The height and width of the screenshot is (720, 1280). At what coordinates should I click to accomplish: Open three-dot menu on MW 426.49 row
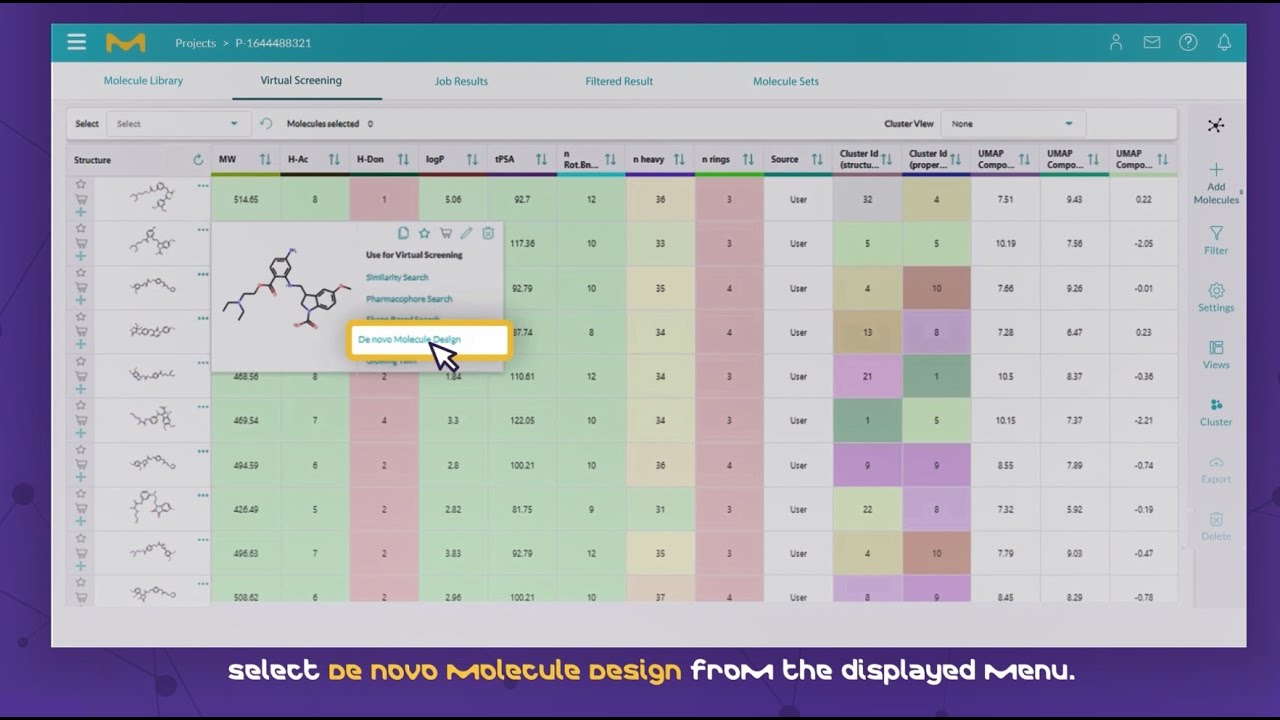pyautogui.click(x=203, y=495)
